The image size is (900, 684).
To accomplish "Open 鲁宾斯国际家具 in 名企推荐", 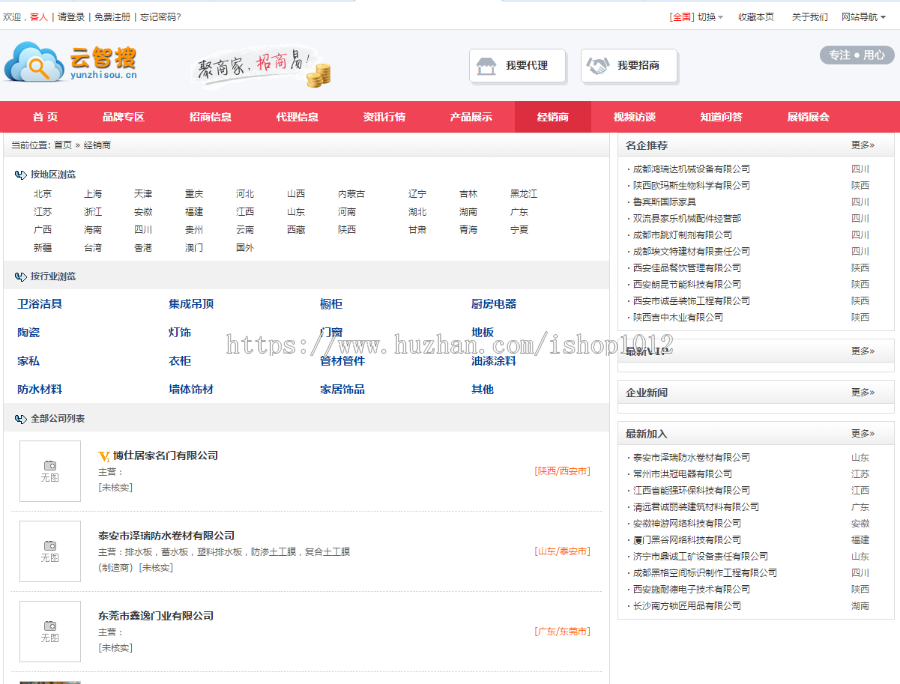I will tap(664, 202).
